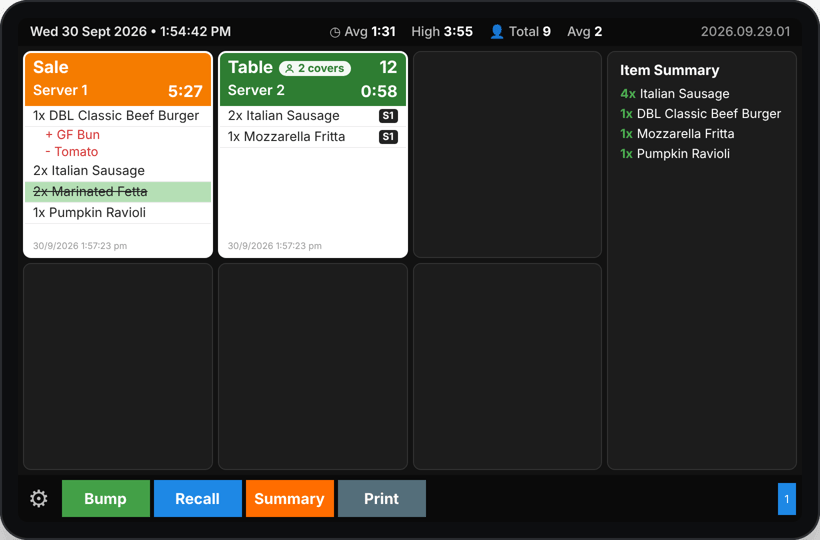Select page 1 indicator
The image size is (820, 540).
pyautogui.click(x=787, y=499)
